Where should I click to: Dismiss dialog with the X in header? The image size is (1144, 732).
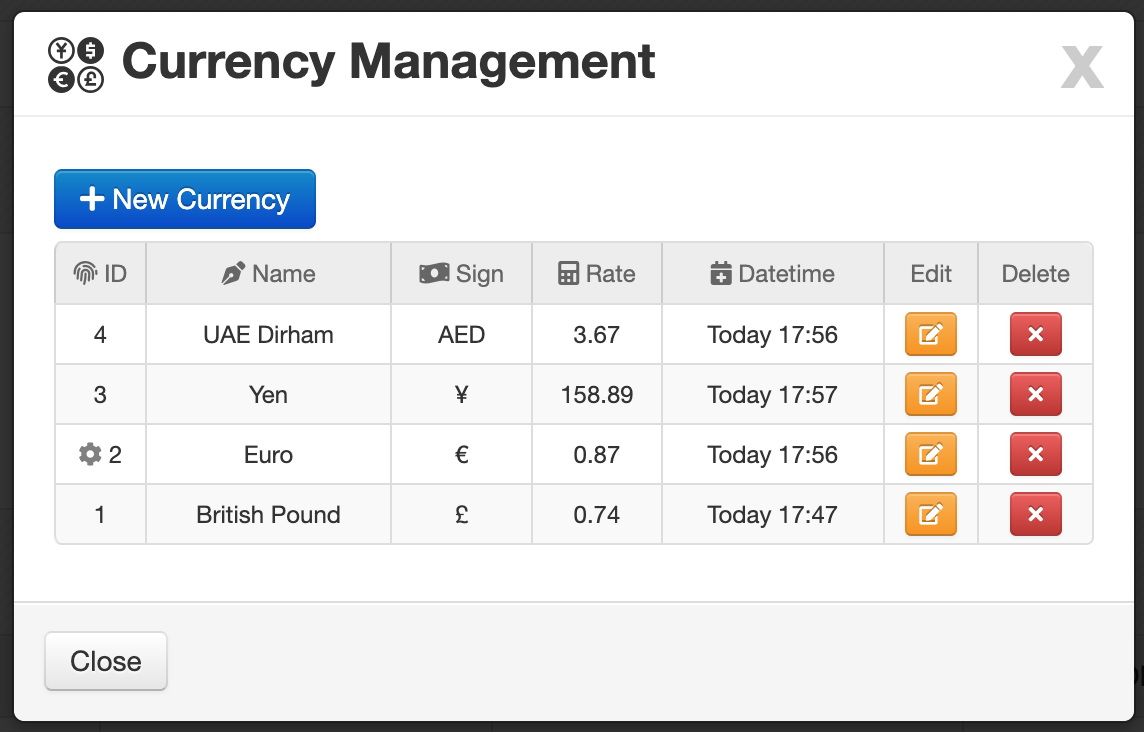(x=1082, y=66)
